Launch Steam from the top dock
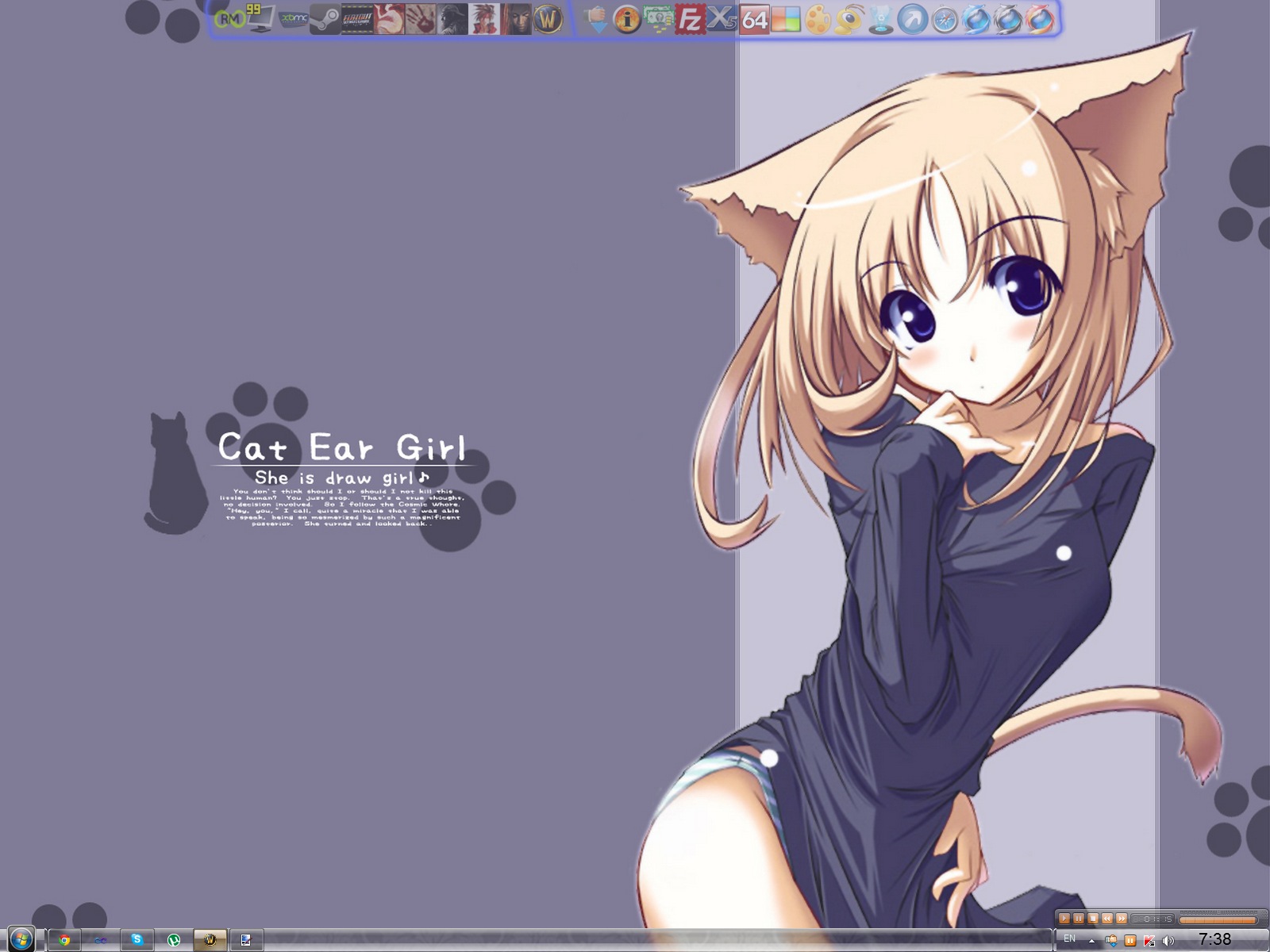 click(x=324, y=19)
